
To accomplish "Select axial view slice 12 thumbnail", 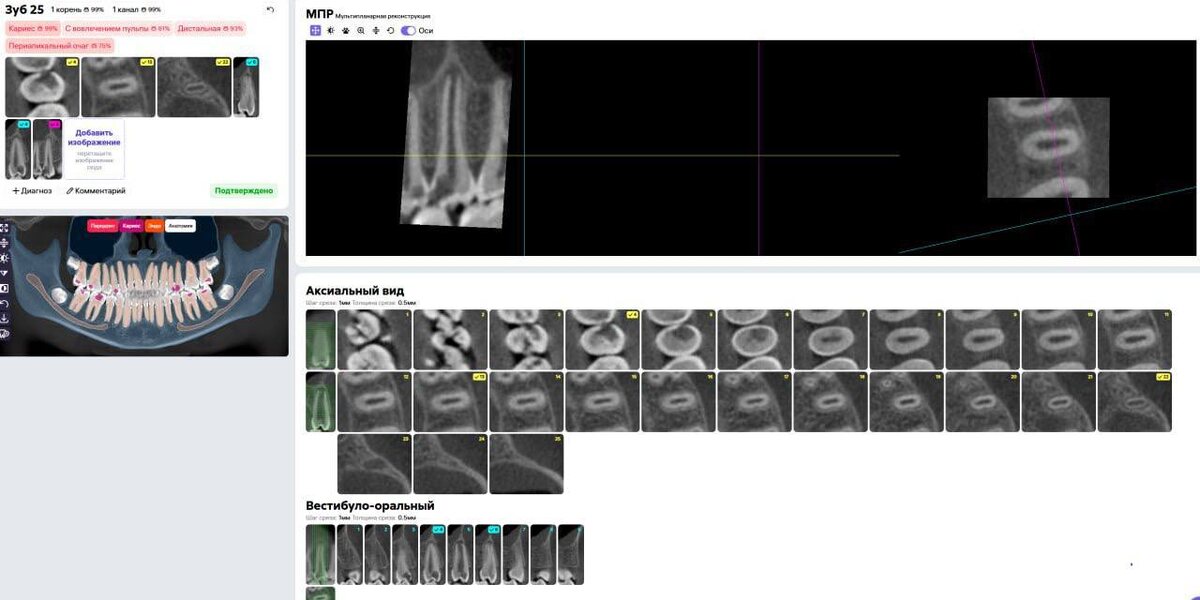I will [375, 402].
